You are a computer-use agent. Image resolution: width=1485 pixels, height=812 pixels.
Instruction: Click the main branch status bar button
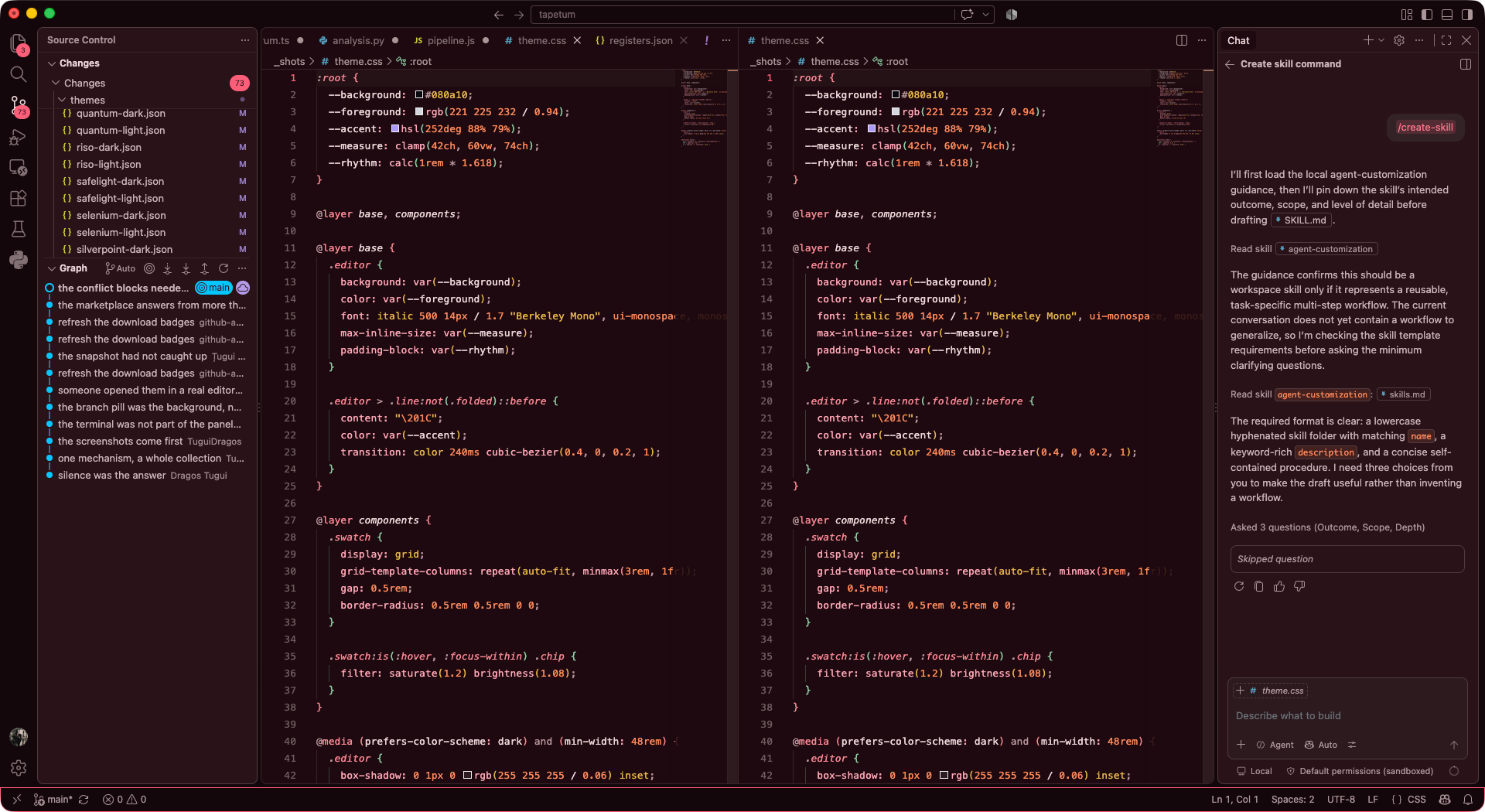pyautogui.click(x=53, y=800)
